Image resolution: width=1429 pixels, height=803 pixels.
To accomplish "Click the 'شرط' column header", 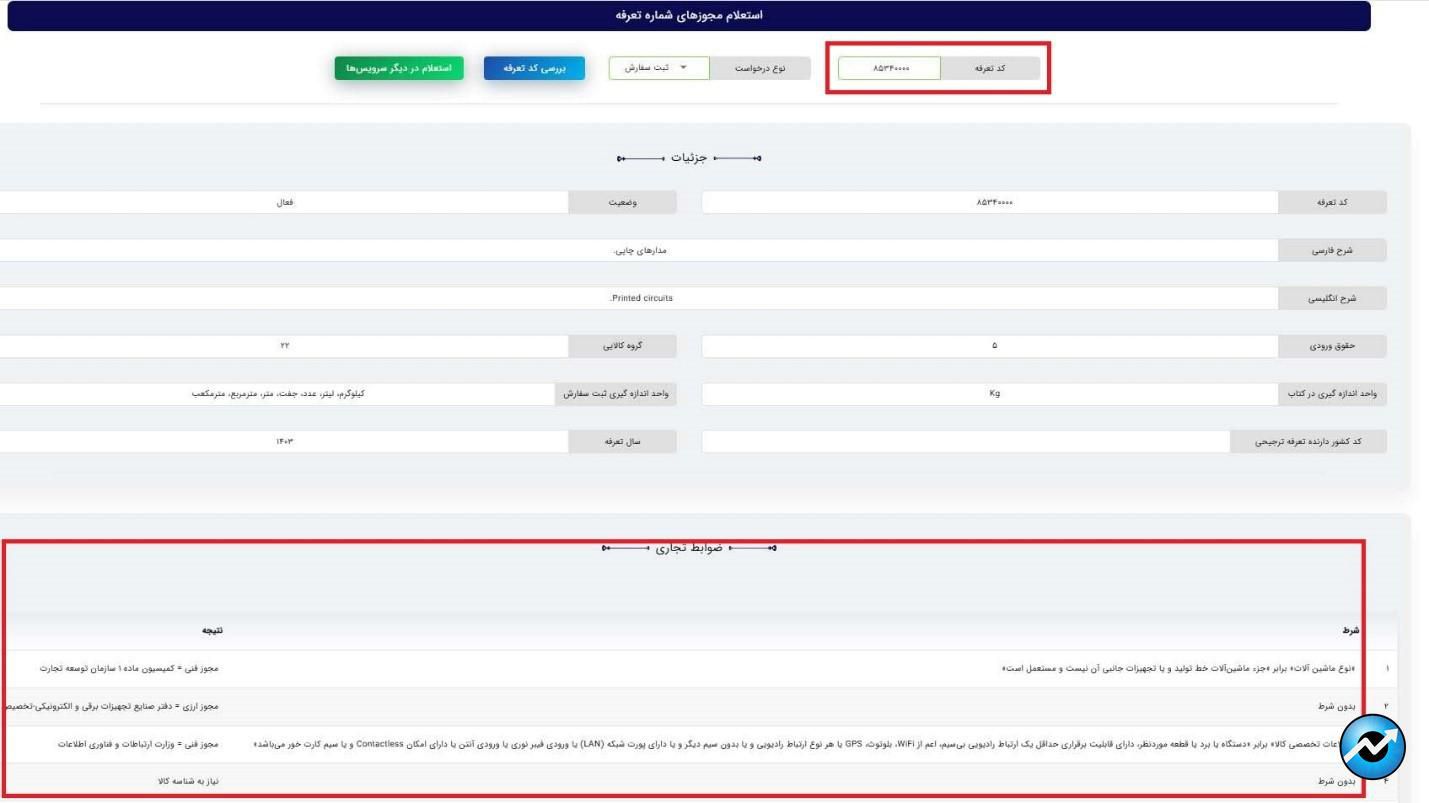I will (x=1350, y=631).
